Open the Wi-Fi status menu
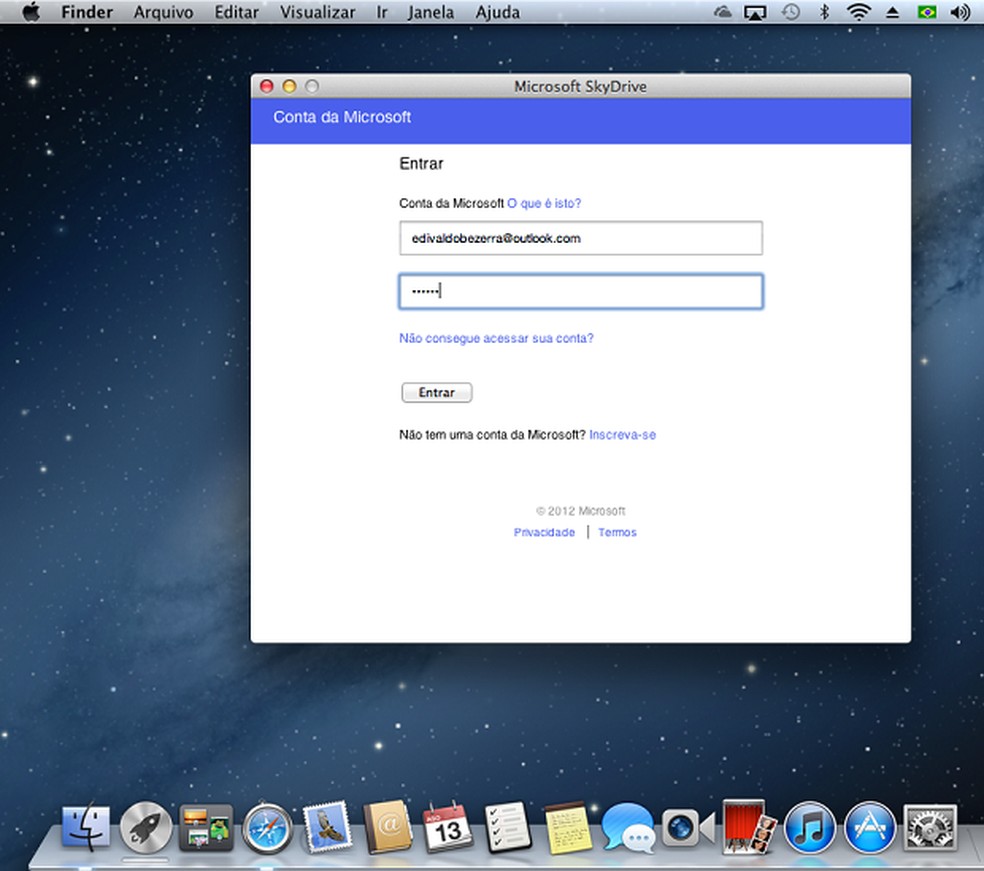 [857, 12]
